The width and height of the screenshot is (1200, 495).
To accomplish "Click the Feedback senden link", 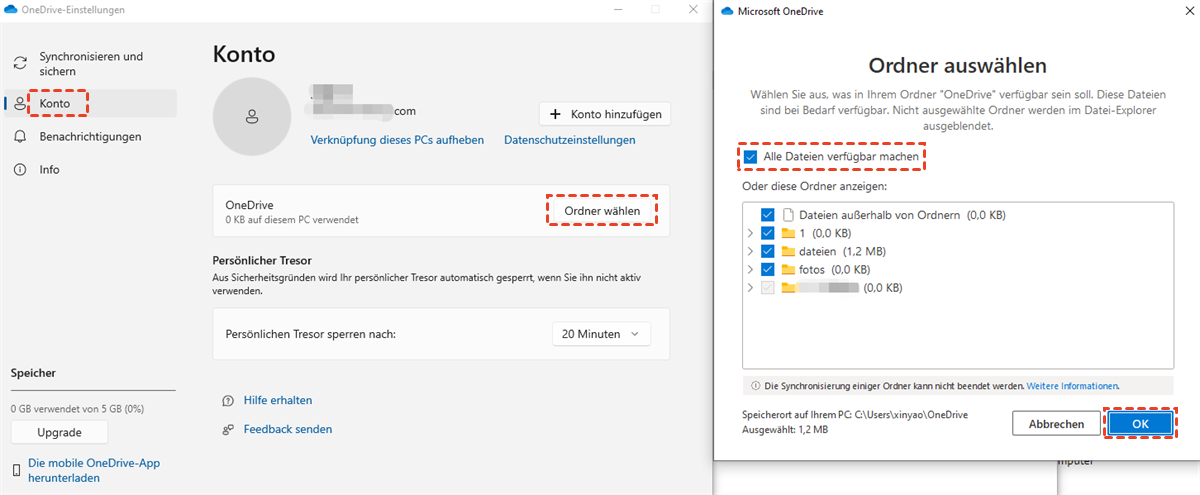I will click(x=288, y=429).
